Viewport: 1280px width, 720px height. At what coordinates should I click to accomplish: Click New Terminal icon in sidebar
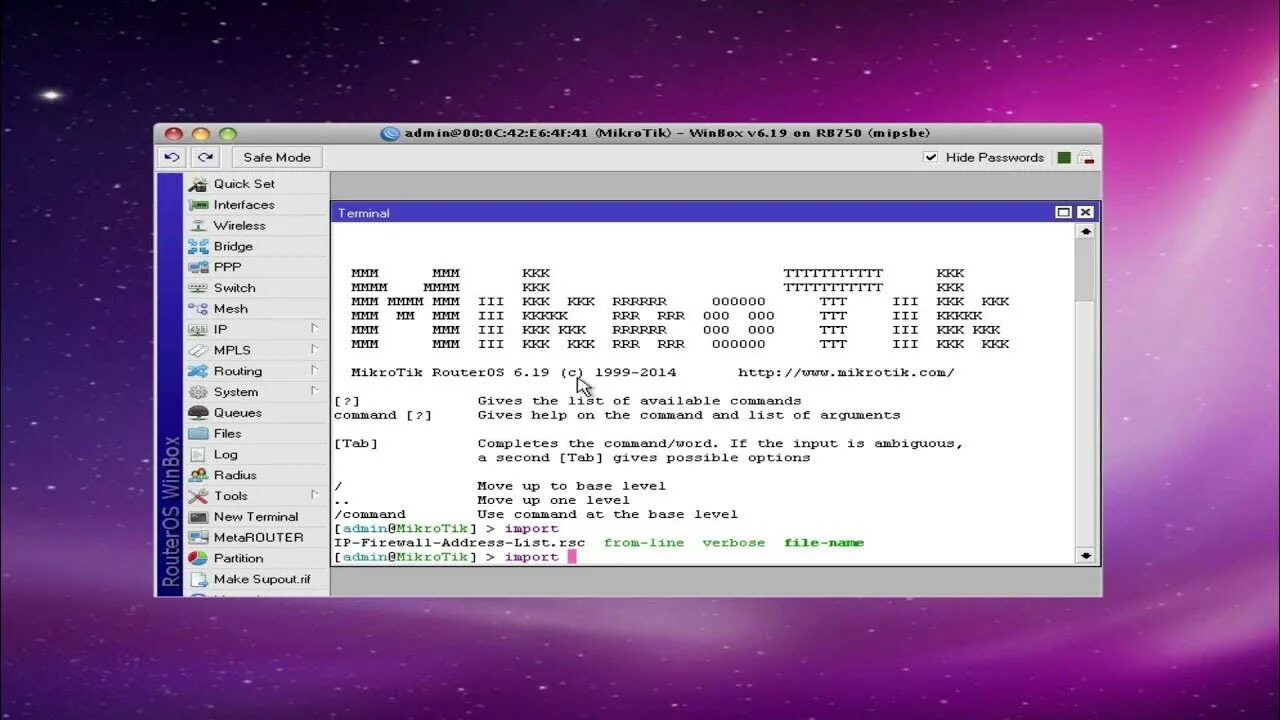[x=198, y=517]
